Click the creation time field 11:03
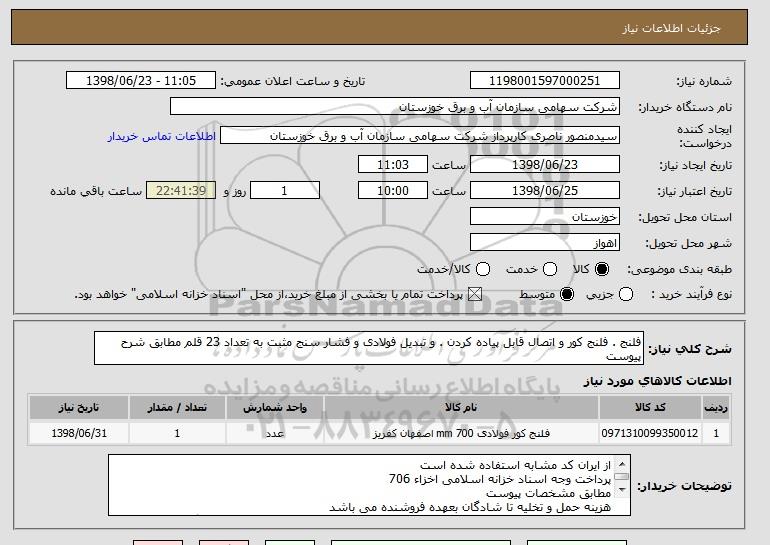Image resolution: width=770 pixels, height=545 pixels. [x=393, y=164]
